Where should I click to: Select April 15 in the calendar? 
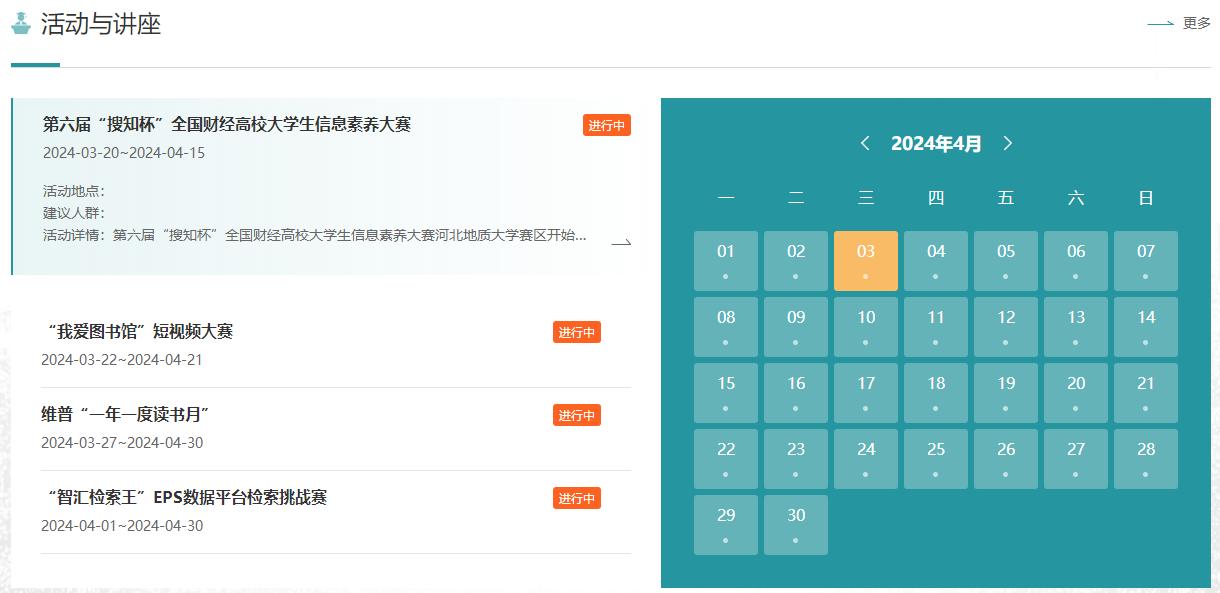pyautogui.click(x=726, y=392)
